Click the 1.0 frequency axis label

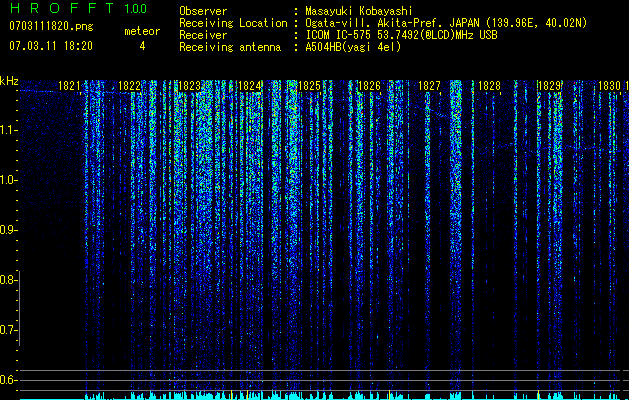8,180
